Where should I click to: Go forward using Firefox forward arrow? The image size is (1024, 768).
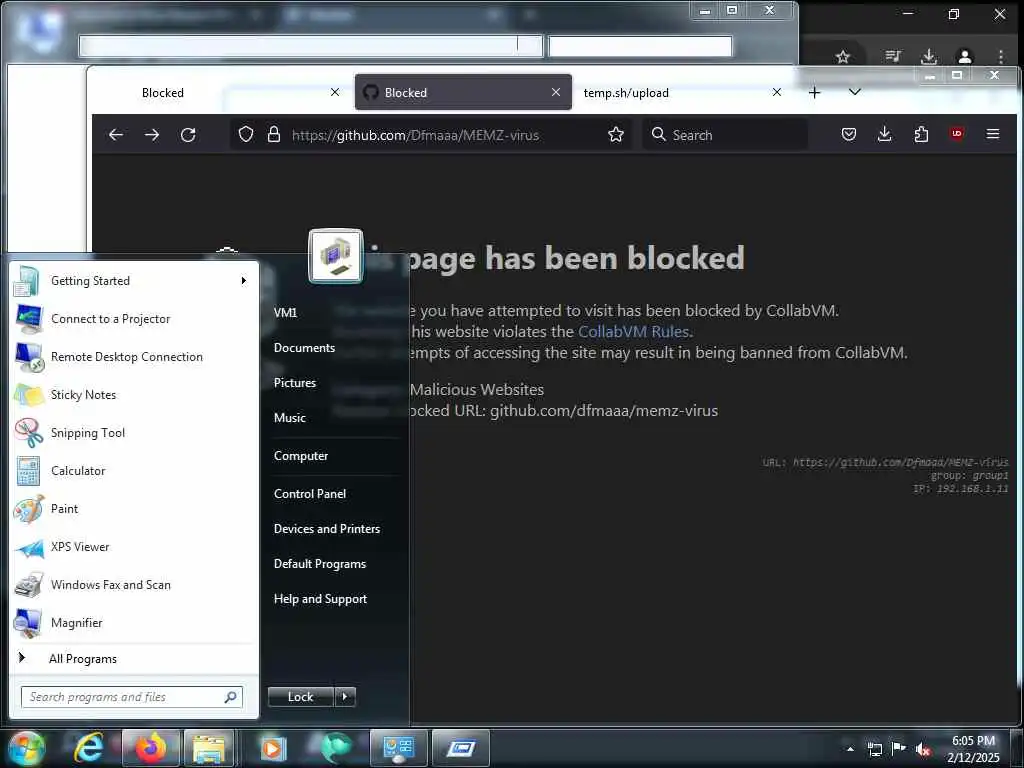[x=152, y=135]
